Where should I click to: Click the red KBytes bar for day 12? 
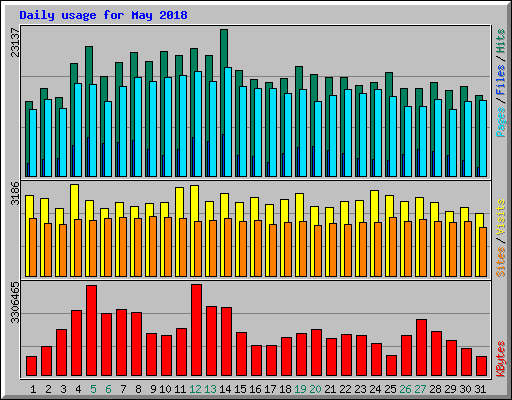pos(196,330)
